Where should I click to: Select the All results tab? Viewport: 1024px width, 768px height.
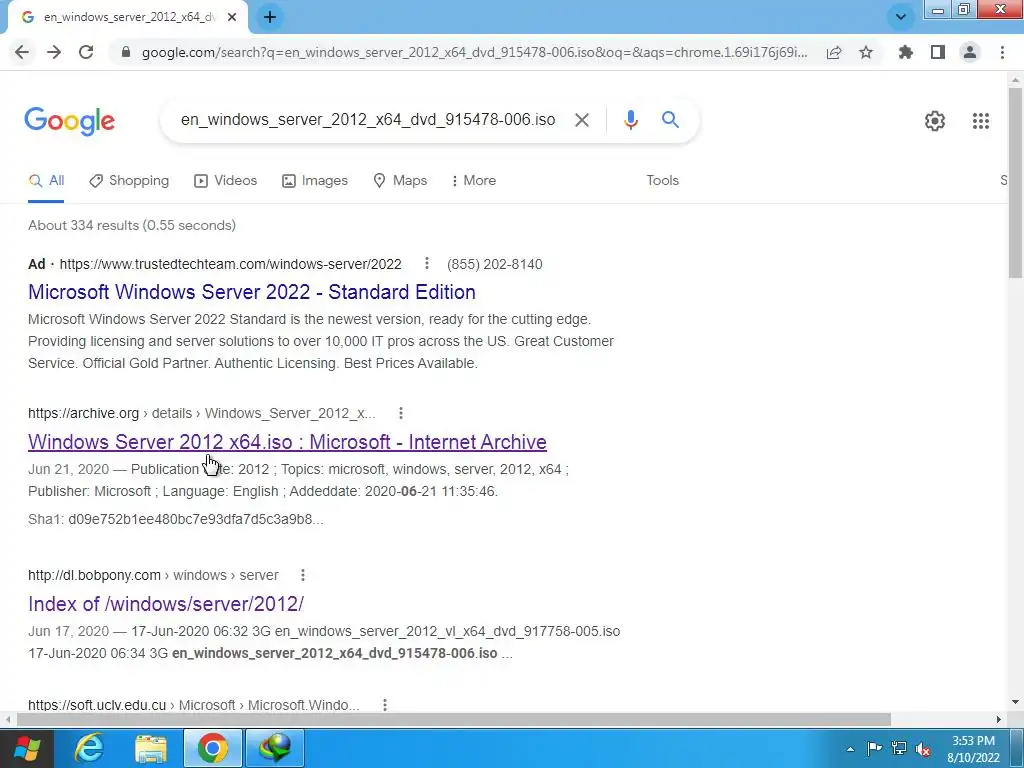[x=46, y=181]
